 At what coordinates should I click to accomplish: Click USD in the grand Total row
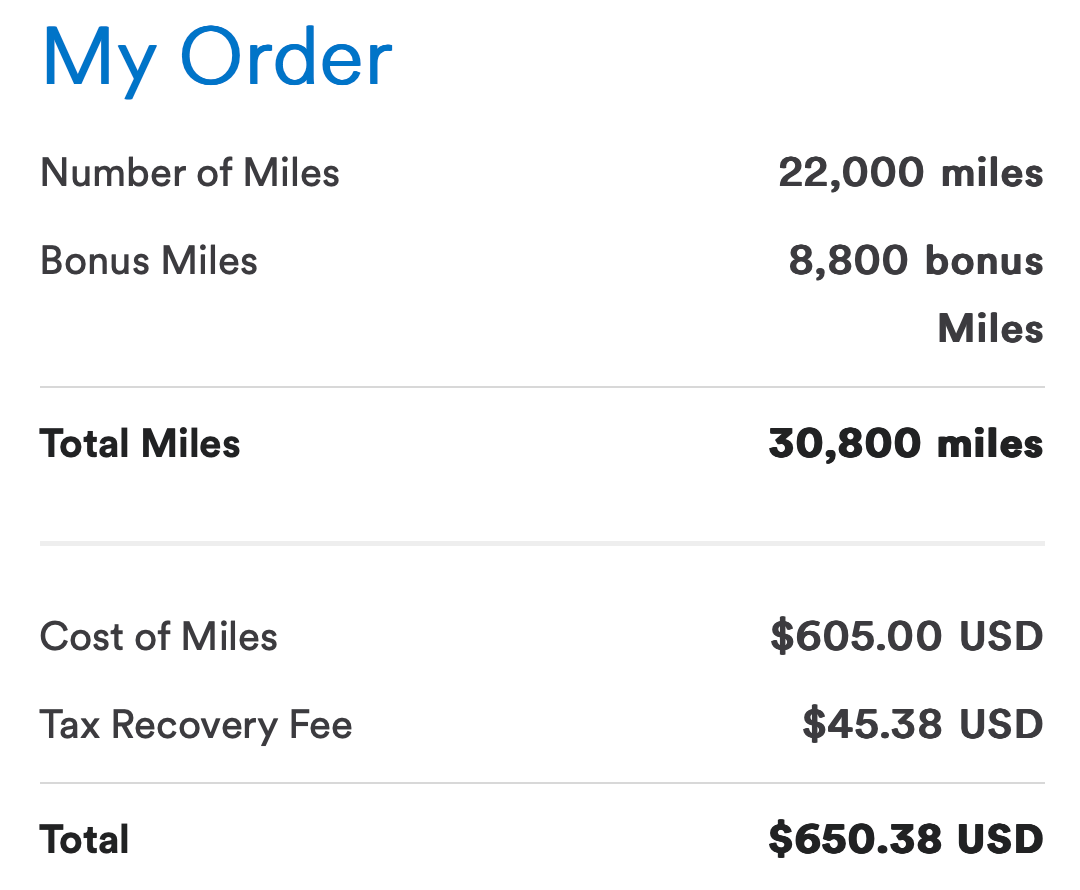tap(1001, 840)
